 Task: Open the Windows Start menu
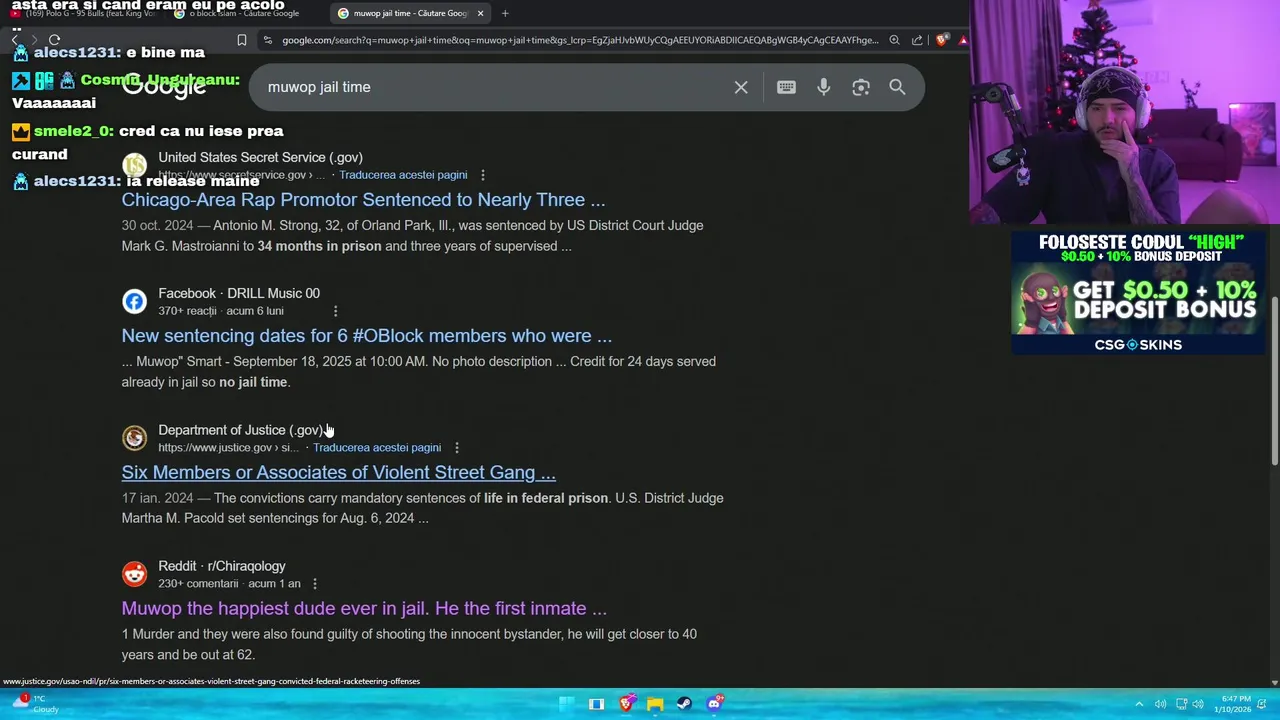(x=567, y=704)
